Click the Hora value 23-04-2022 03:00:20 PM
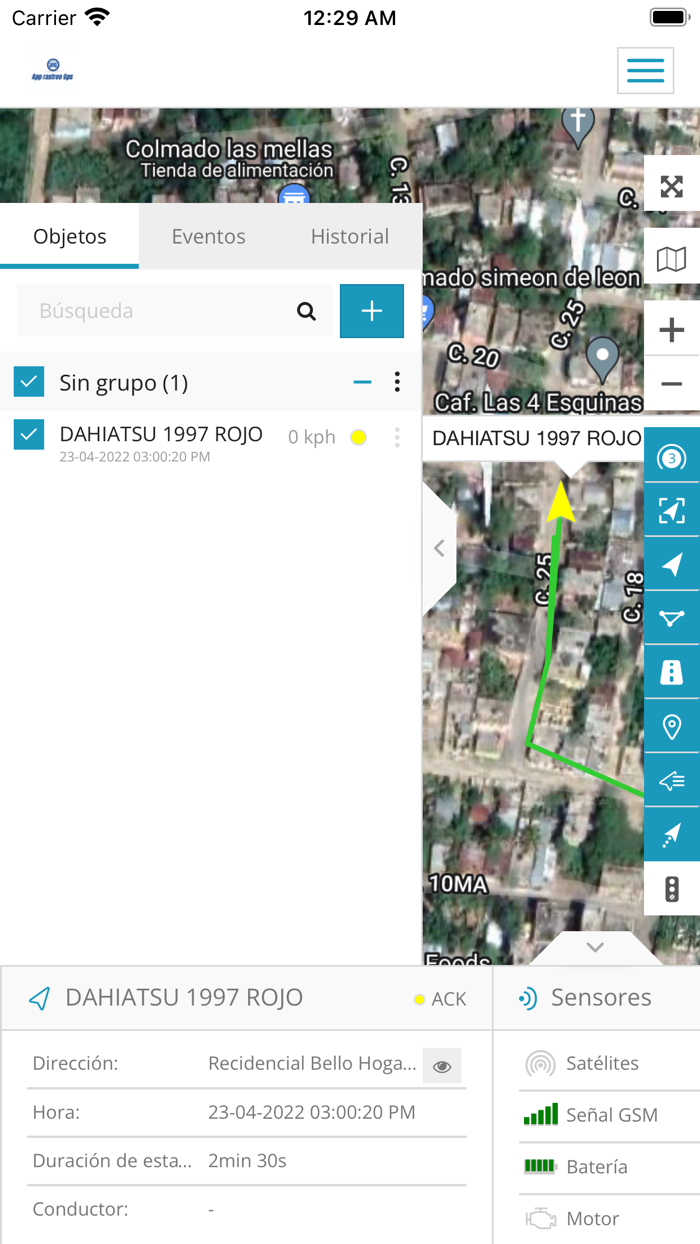This screenshot has height=1244, width=700. [x=312, y=1112]
